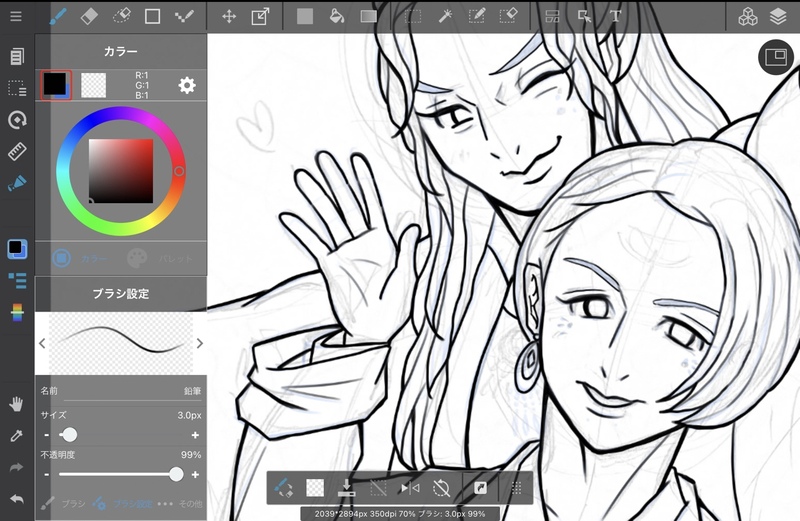This screenshot has height=521, width=800.
Task: Select the operation cursor tool
Action: point(584,16)
